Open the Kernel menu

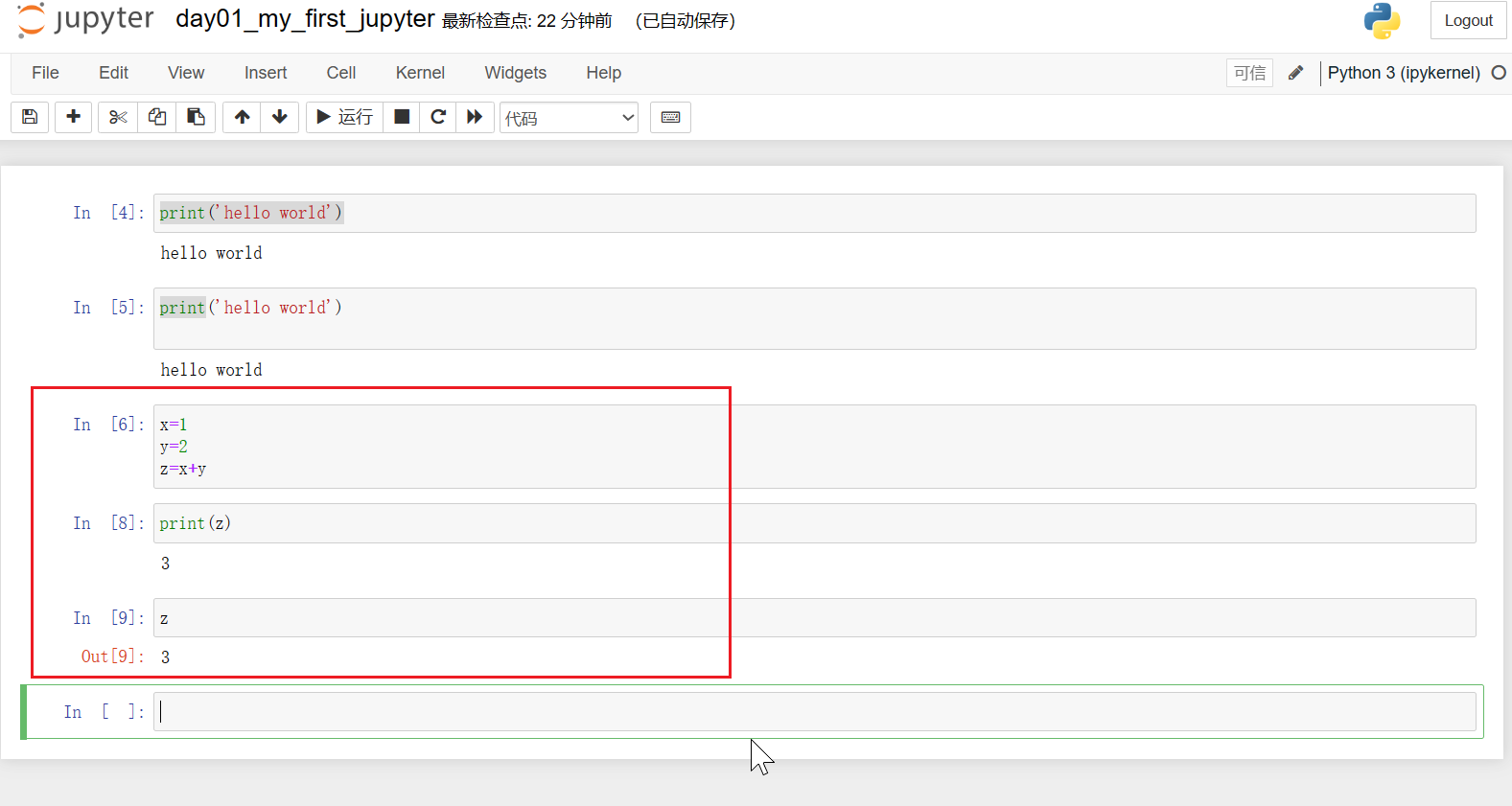pos(420,73)
